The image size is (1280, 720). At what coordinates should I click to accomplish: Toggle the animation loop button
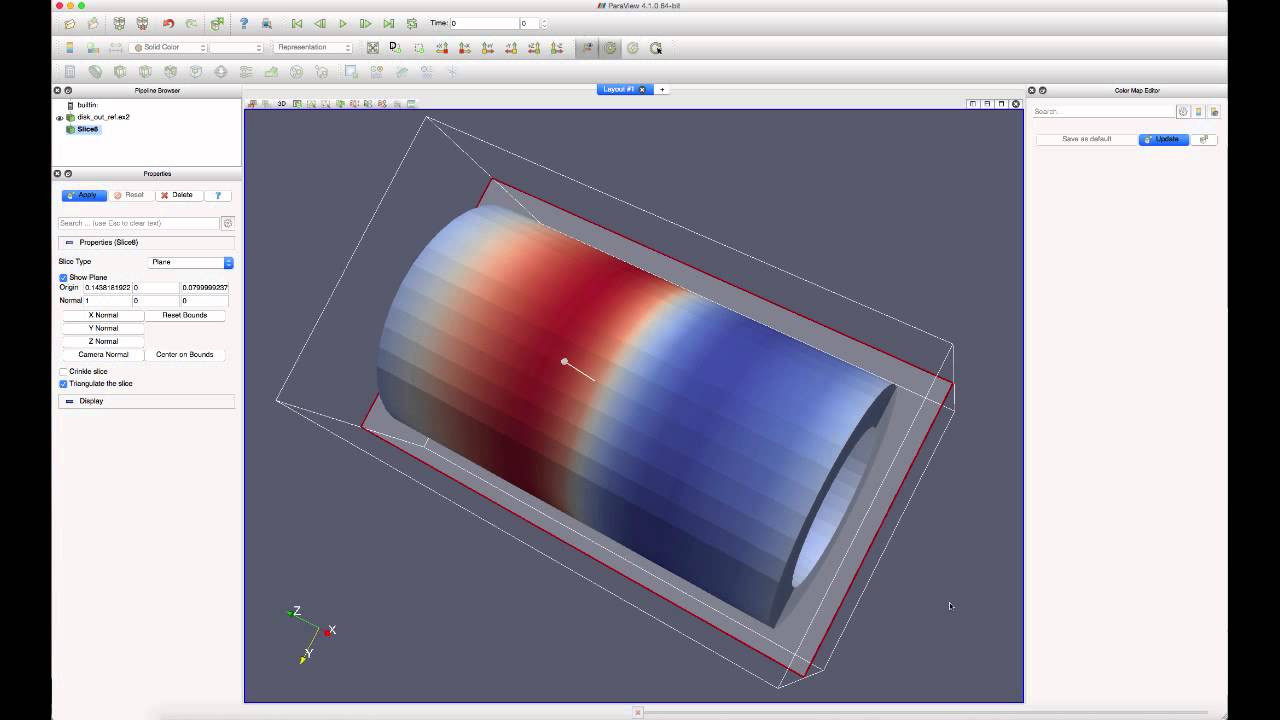(x=412, y=24)
